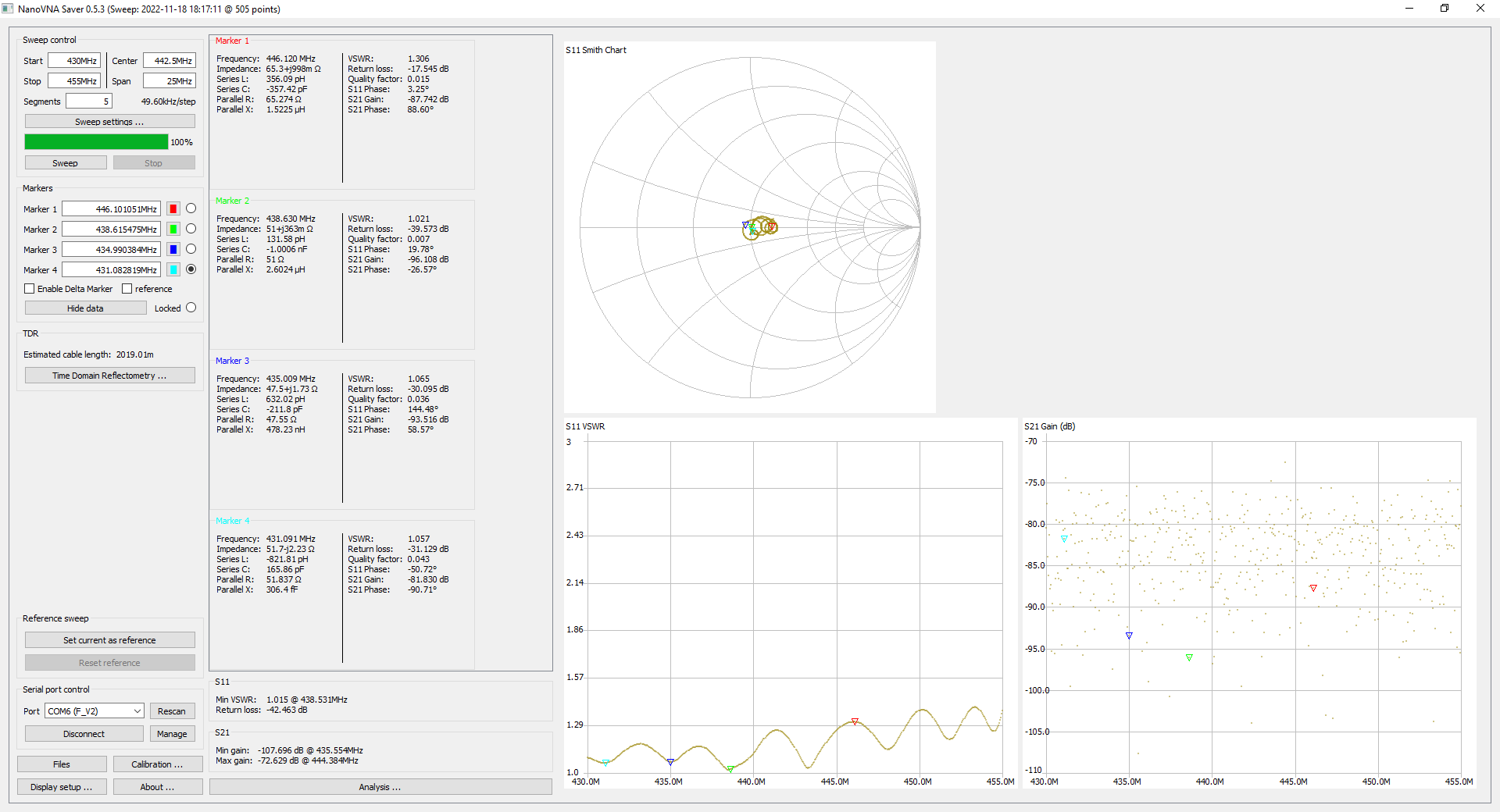Edit the Marker 4 frequency field
This screenshot has height=812, width=1500.
click(x=111, y=270)
